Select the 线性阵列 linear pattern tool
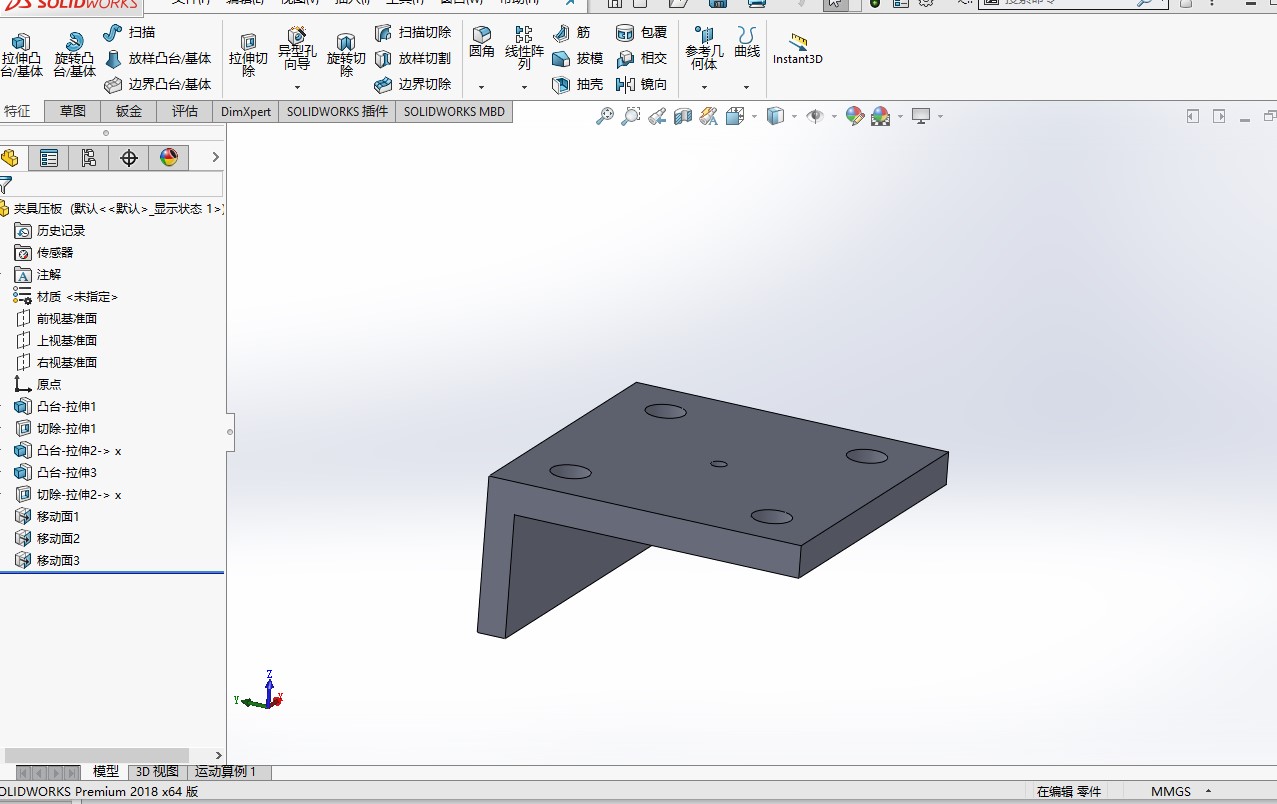The width and height of the screenshot is (1277, 804). 524,49
